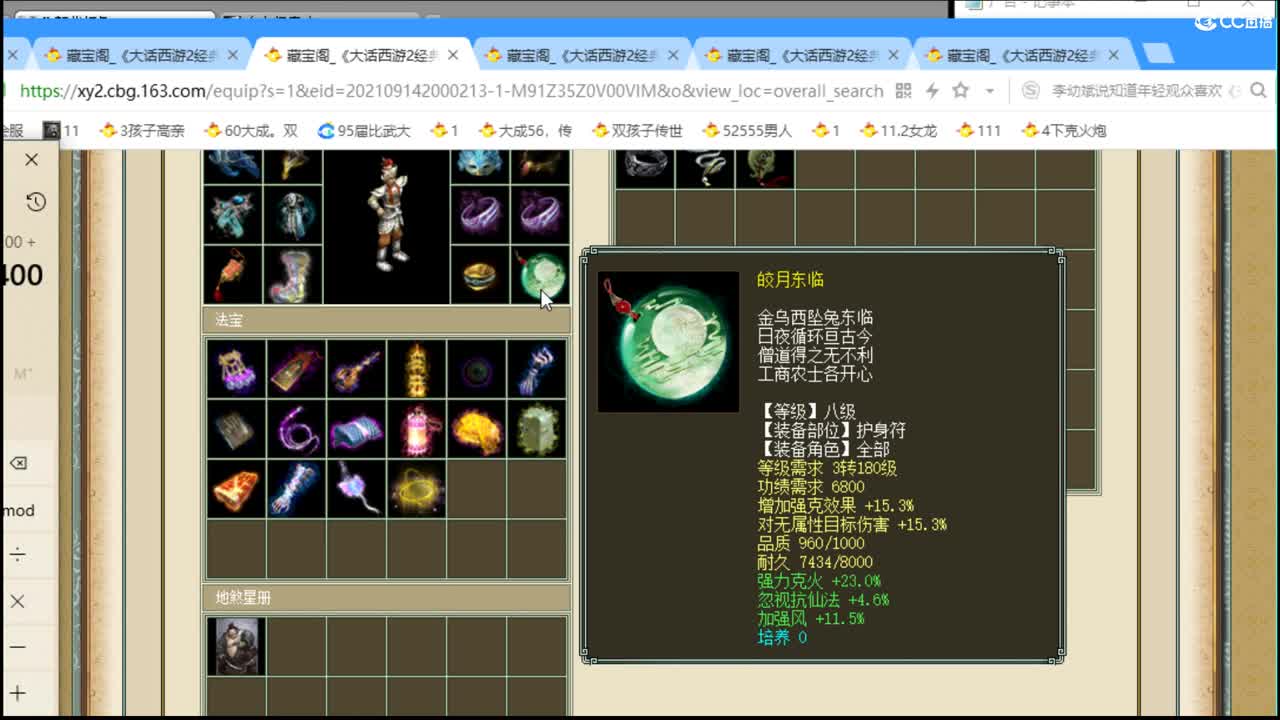Viewport: 1280px width, 720px height.
Task: Click the 品质 960/1000 line
Action: point(810,543)
